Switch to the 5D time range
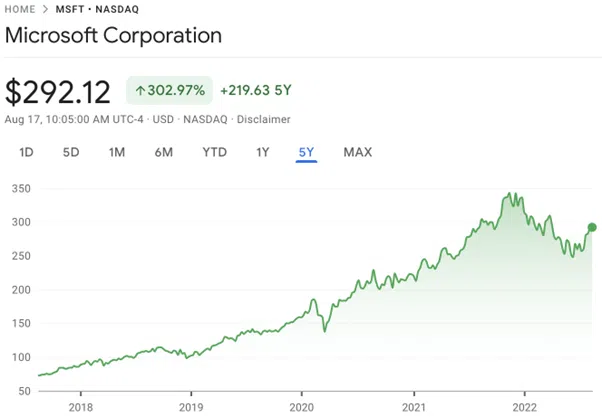This screenshot has width=602, height=417. 71,152
